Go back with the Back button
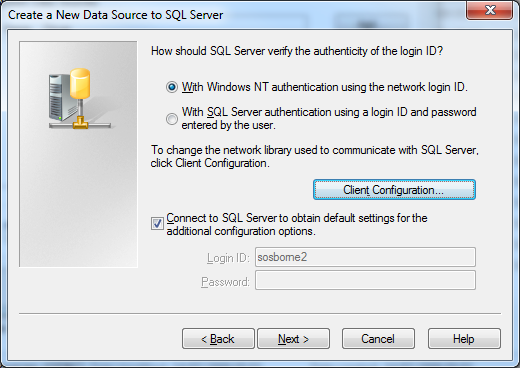The width and height of the screenshot is (520, 368). [x=218, y=339]
